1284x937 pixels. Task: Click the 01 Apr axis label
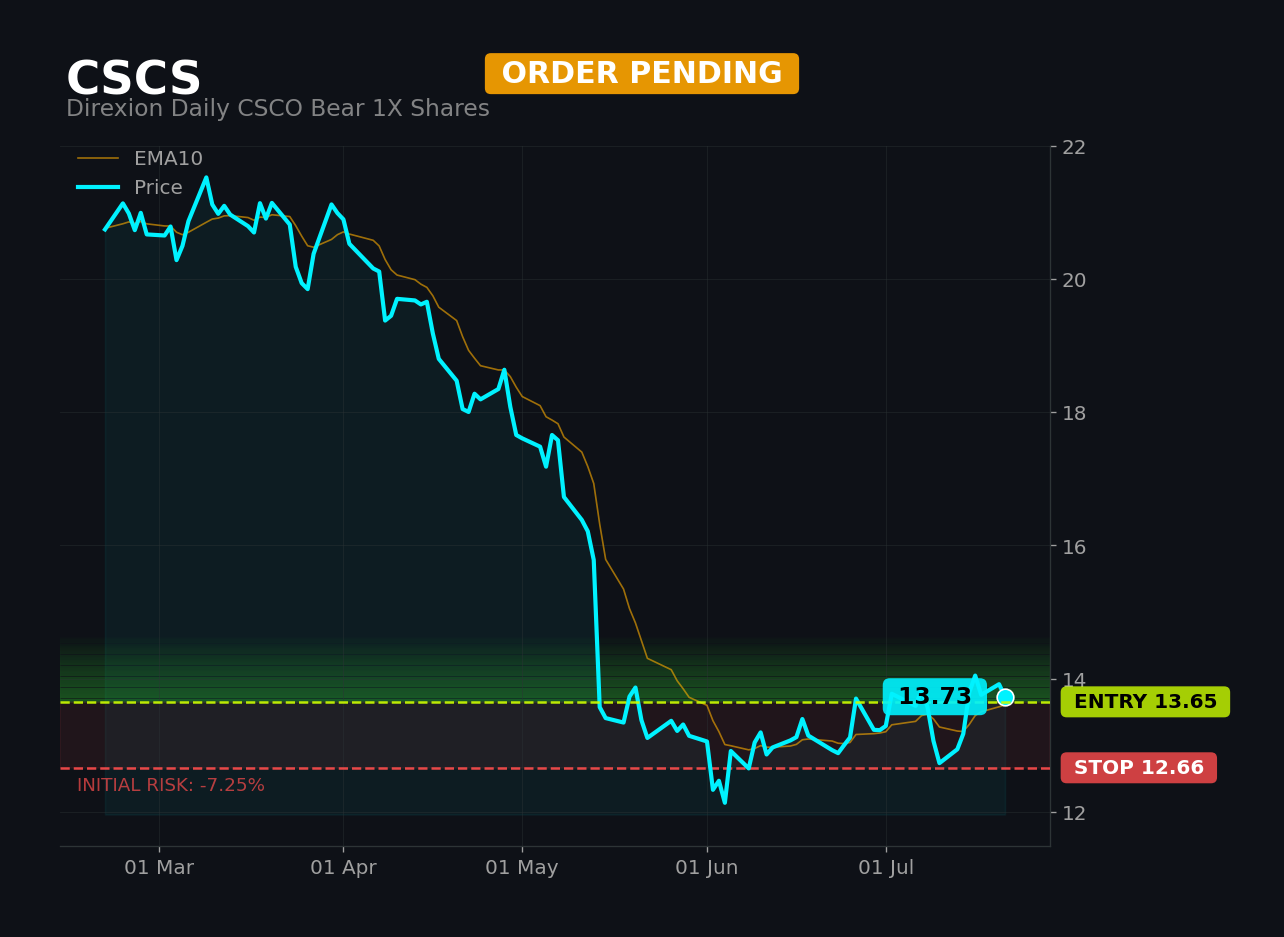pos(343,868)
